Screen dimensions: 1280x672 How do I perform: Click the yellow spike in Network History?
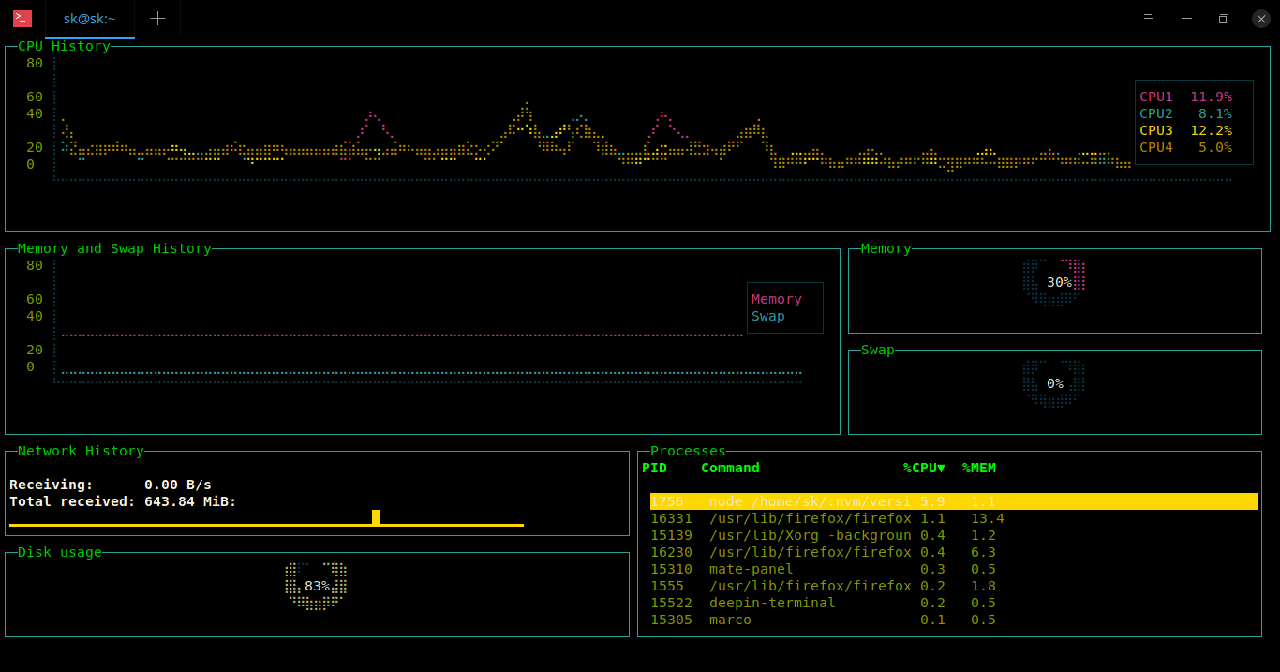click(376, 517)
